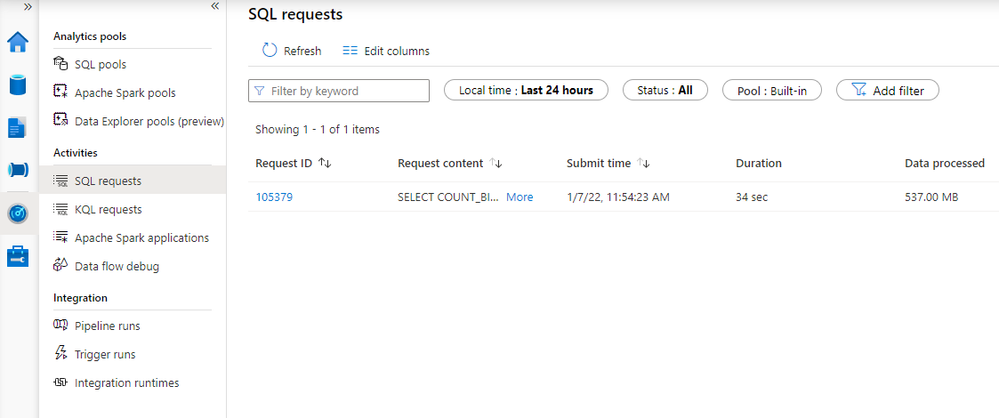Open the Status filter pill
Image resolution: width=999 pixels, height=418 pixels.
665,90
